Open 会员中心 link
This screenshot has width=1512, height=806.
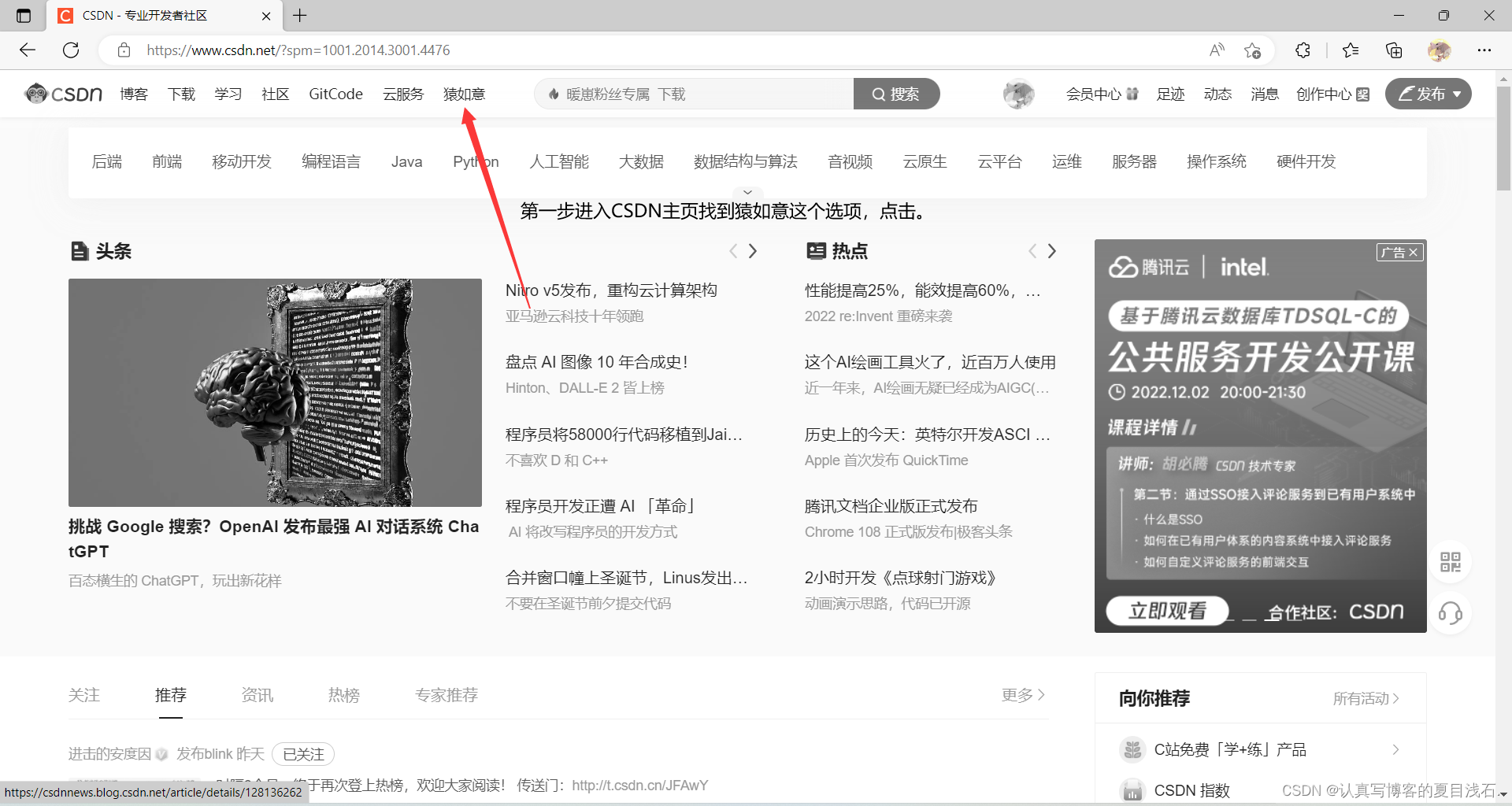pos(1102,94)
